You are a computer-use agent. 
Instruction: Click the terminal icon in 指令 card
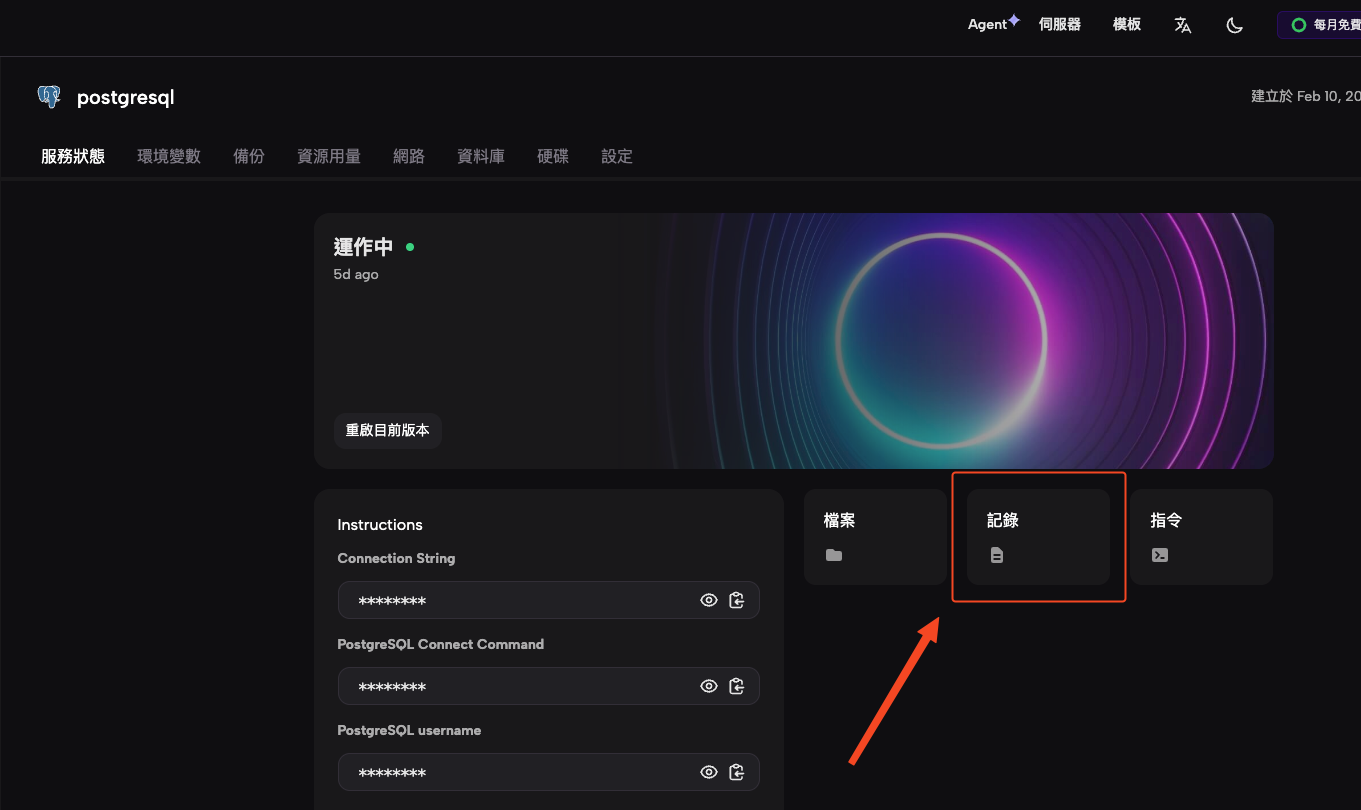tap(1160, 555)
